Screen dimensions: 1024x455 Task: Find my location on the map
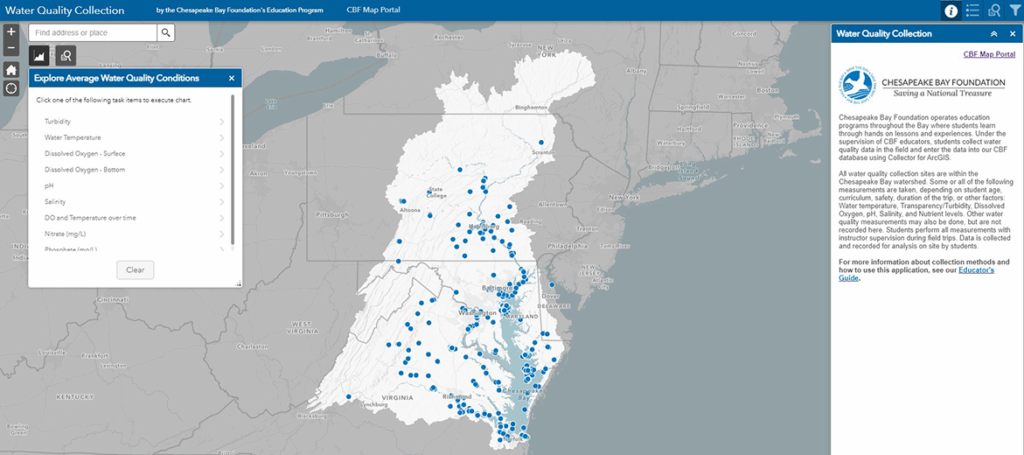11,89
